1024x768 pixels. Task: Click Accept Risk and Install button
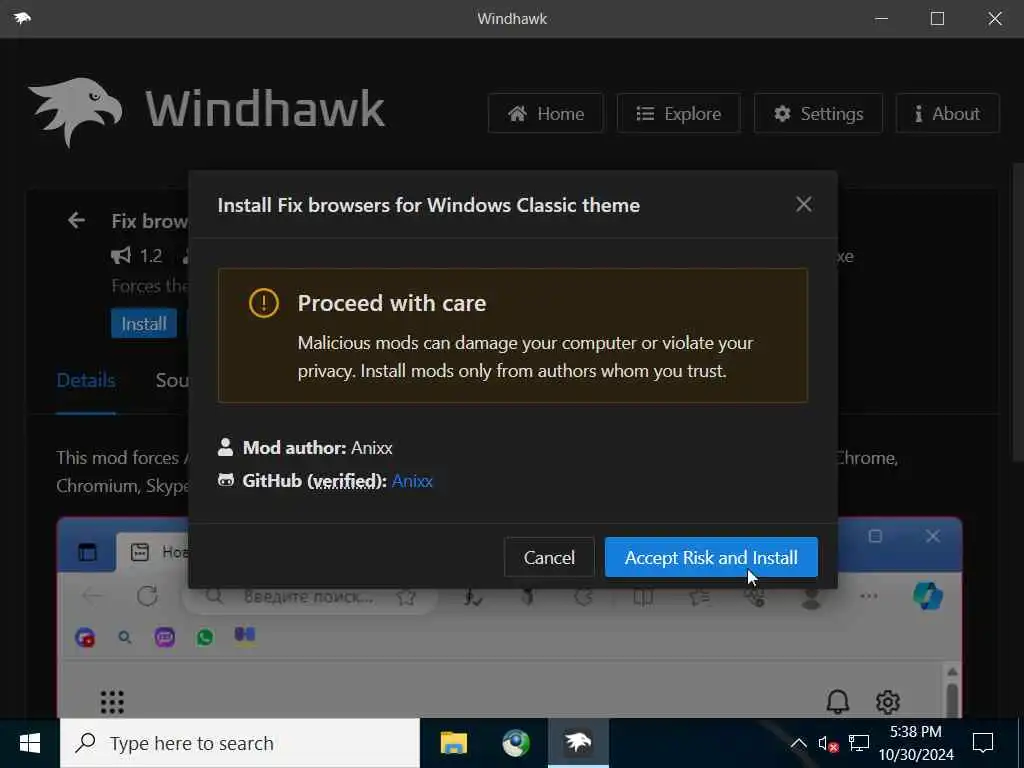(x=711, y=557)
